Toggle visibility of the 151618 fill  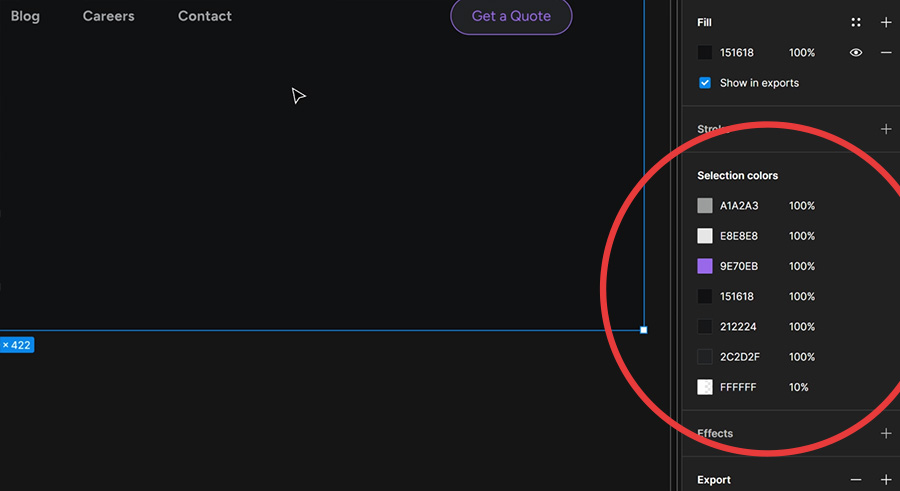click(856, 52)
